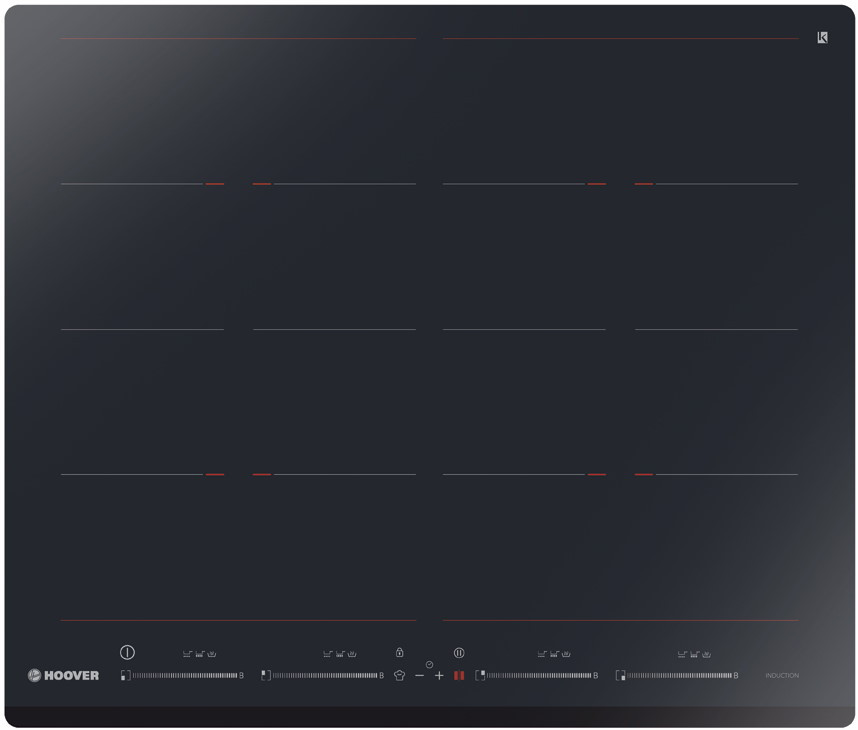Viewport: 858px width, 730px height.
Task: Tap the red indicator beside the plus button
Action: click(459, 676)
